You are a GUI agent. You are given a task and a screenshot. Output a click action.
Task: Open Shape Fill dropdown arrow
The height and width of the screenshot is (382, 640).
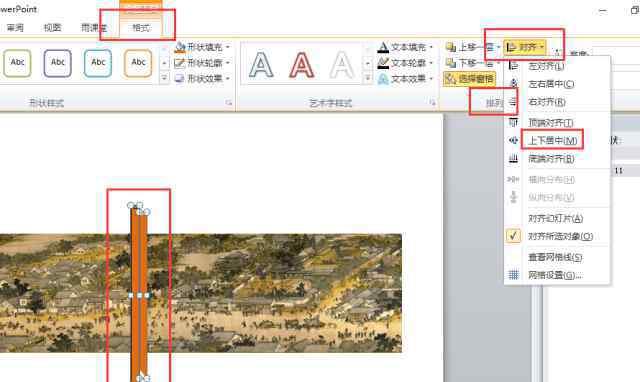(228, 47)
